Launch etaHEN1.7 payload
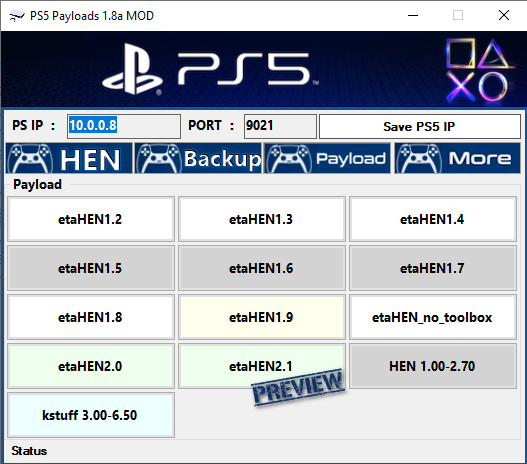The height and width of the screenshot is (464, 527). pos(433,268)
